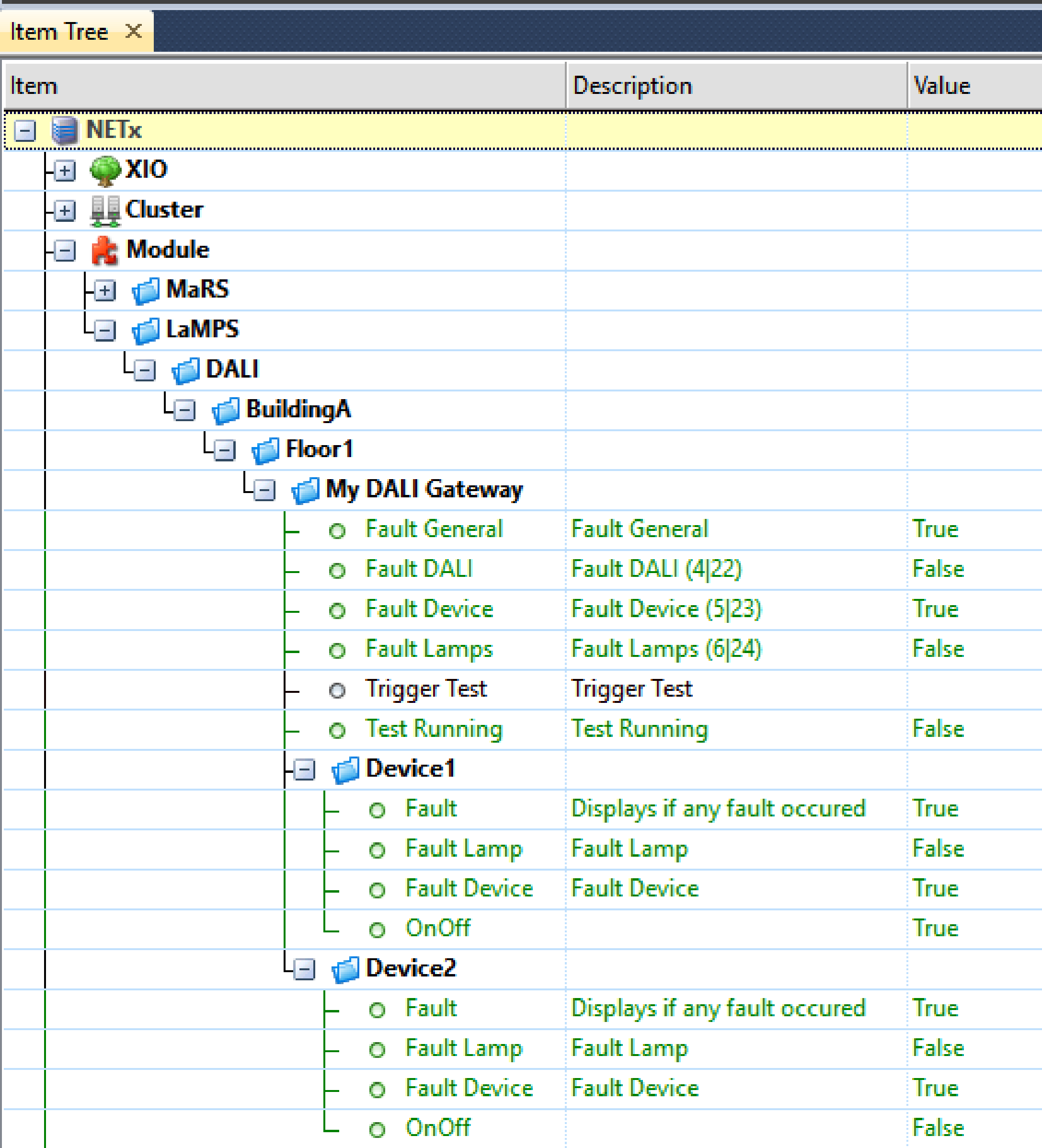
Task: Expand the MaRS node
Action: pyautogui.click(x=105, y=290)
